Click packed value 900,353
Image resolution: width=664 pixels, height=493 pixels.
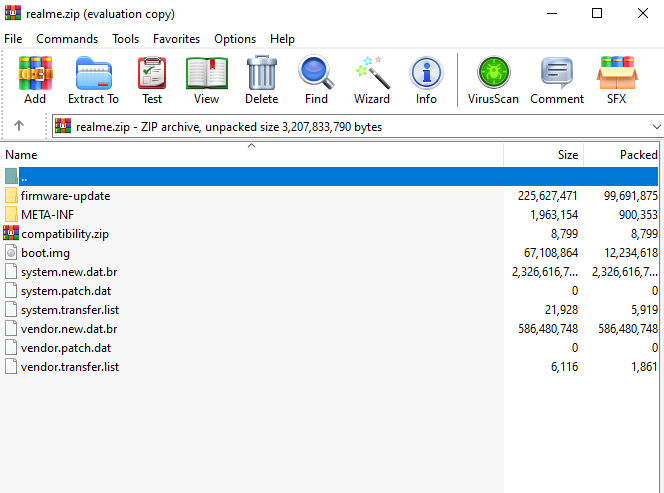638,215
